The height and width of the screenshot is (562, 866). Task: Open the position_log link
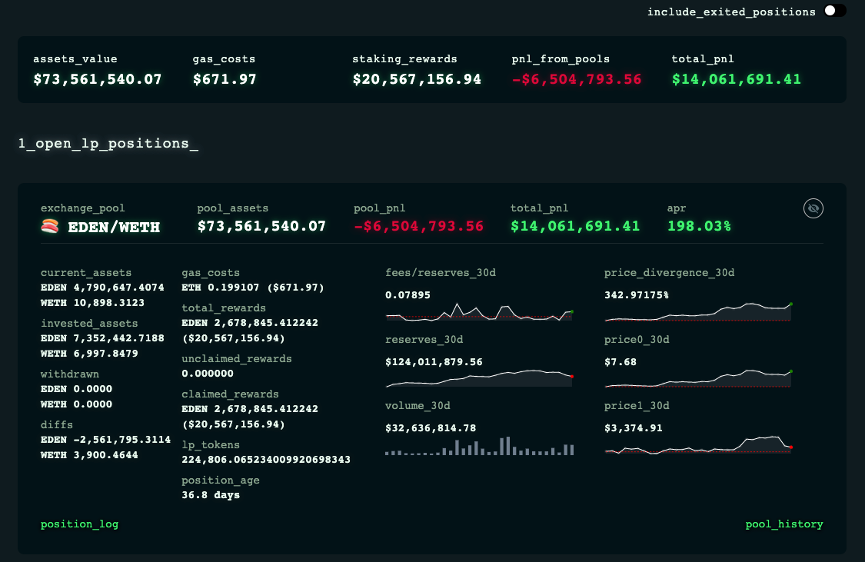click(x=80, y=524)
